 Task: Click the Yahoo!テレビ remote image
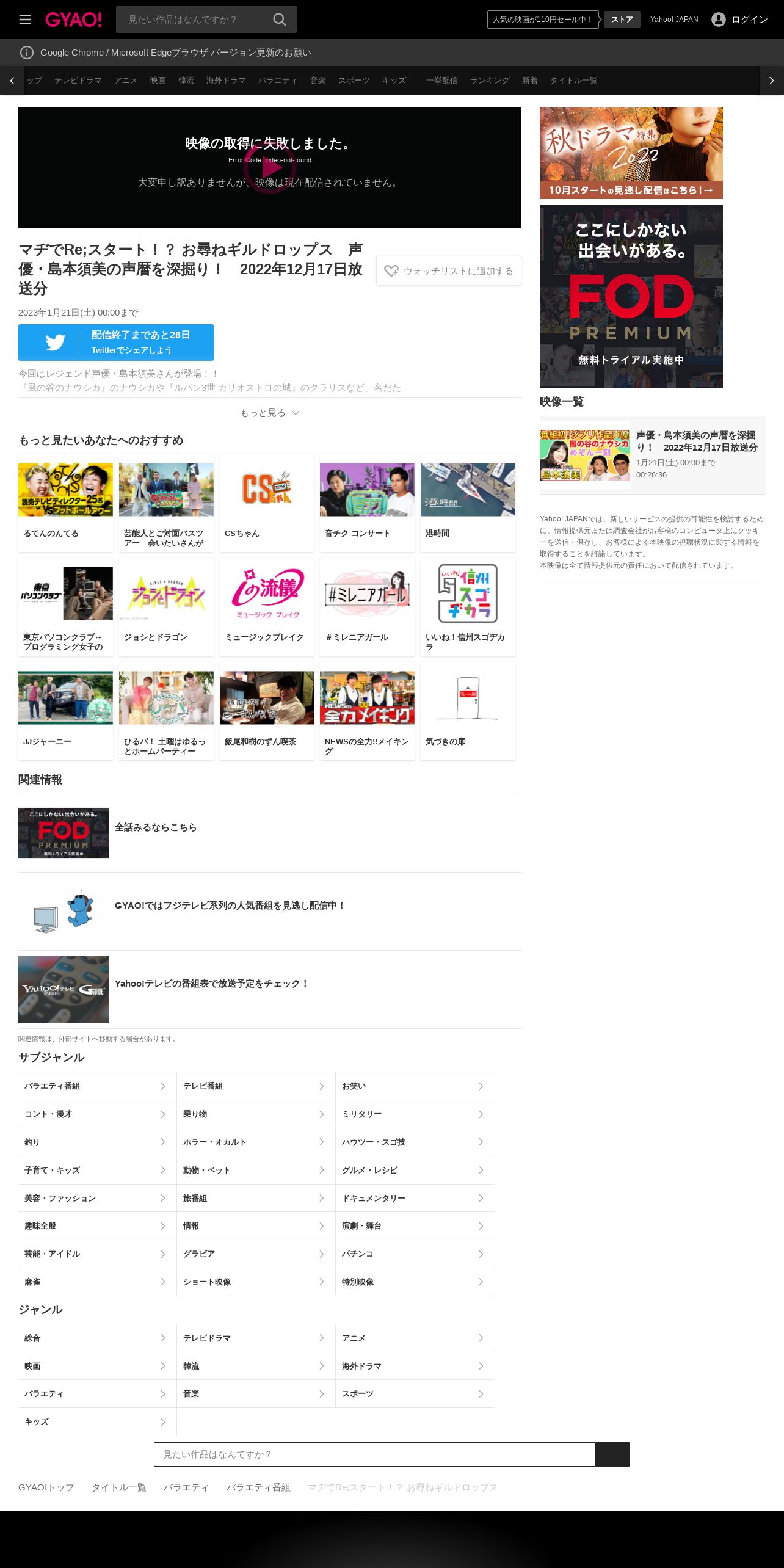64,989
